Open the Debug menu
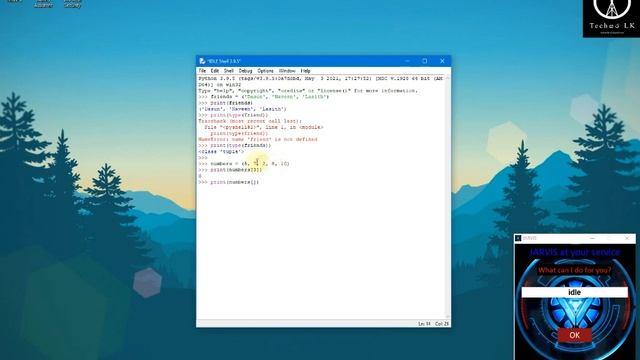The image size is (640, 360). point(245,71)
